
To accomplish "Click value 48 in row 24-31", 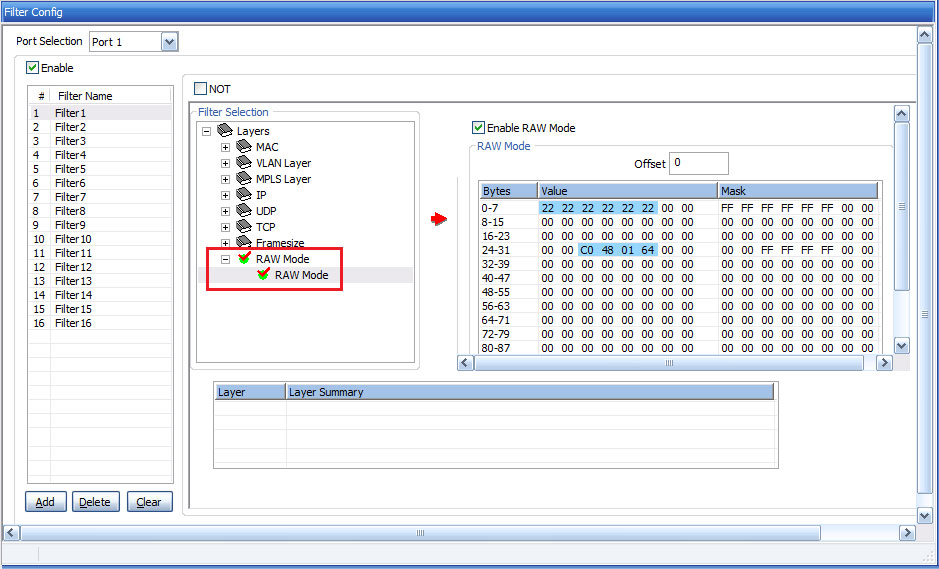I will click(607, 250).
